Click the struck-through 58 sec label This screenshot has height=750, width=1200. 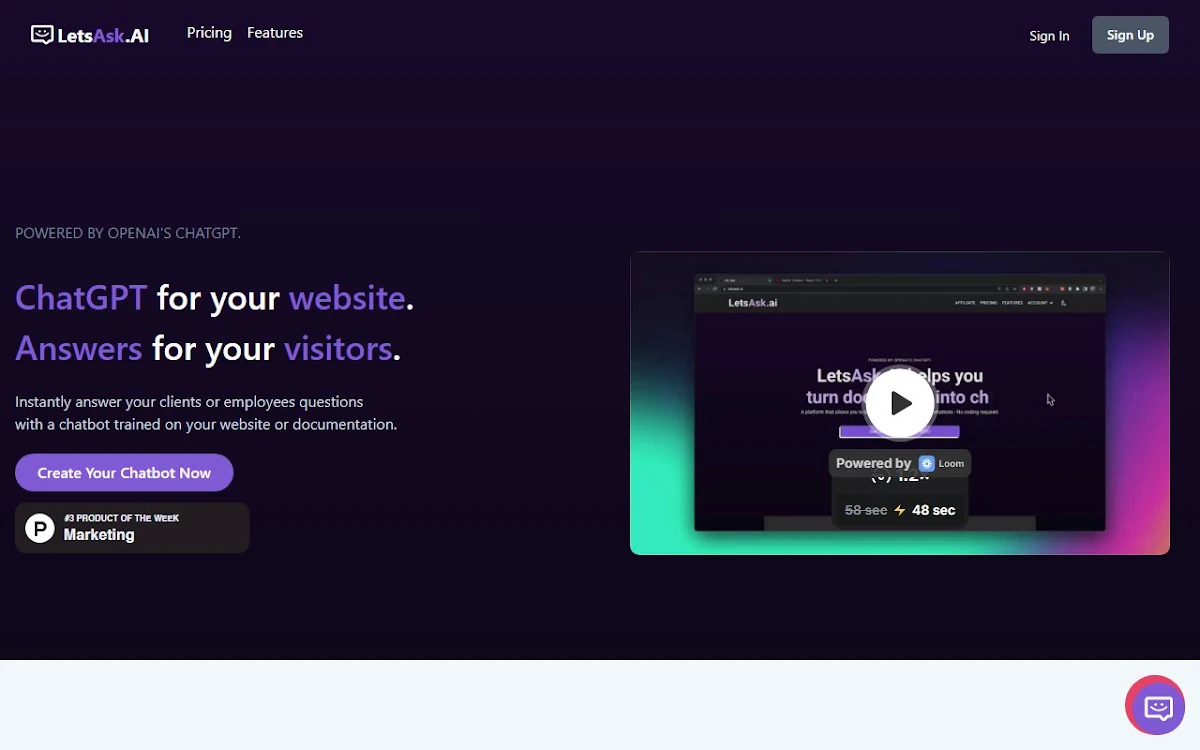pyautogui.click(x=866, y=510)
